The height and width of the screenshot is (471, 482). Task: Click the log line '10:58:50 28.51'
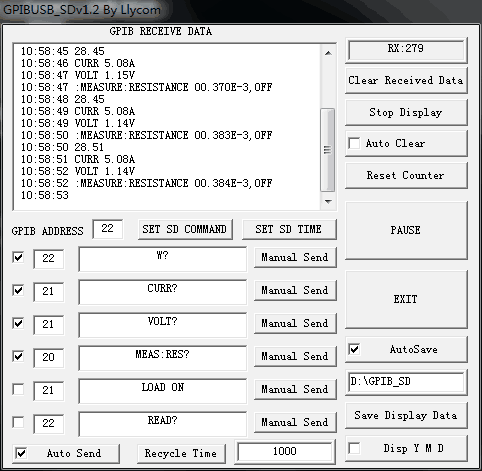(62, 147)
